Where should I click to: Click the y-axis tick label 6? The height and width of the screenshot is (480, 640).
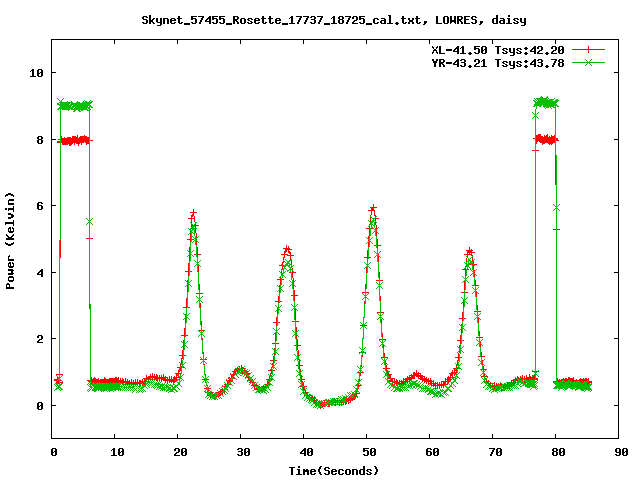[x=40, y=206]
